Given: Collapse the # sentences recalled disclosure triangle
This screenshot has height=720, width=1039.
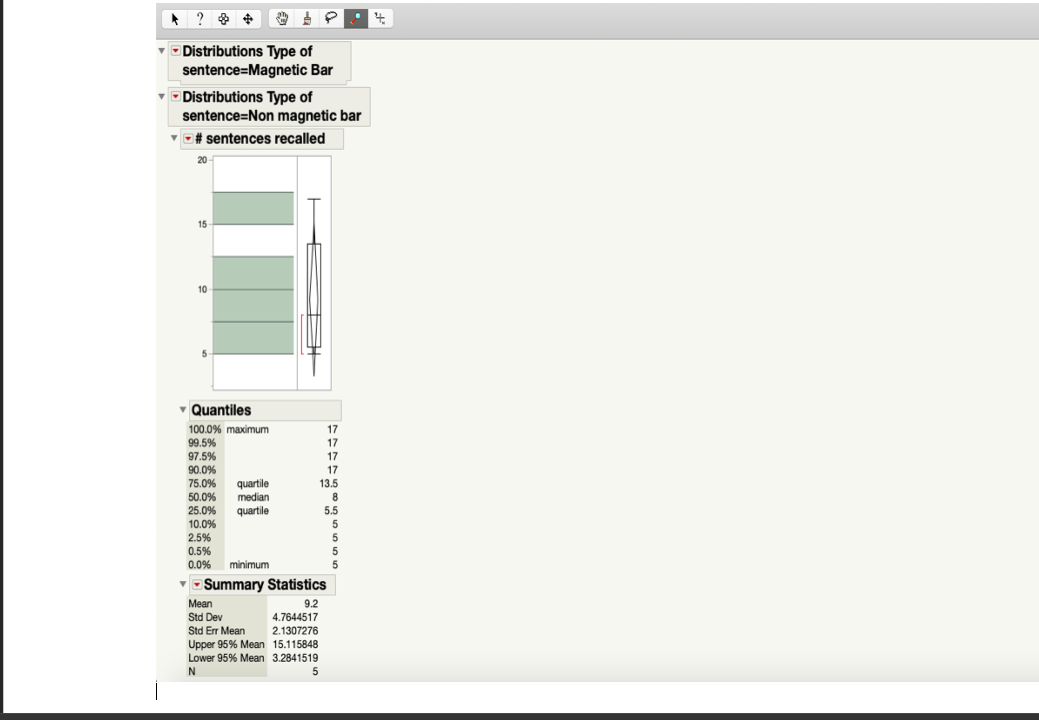Looking at the screenshot, I should [x=173, y=138].
